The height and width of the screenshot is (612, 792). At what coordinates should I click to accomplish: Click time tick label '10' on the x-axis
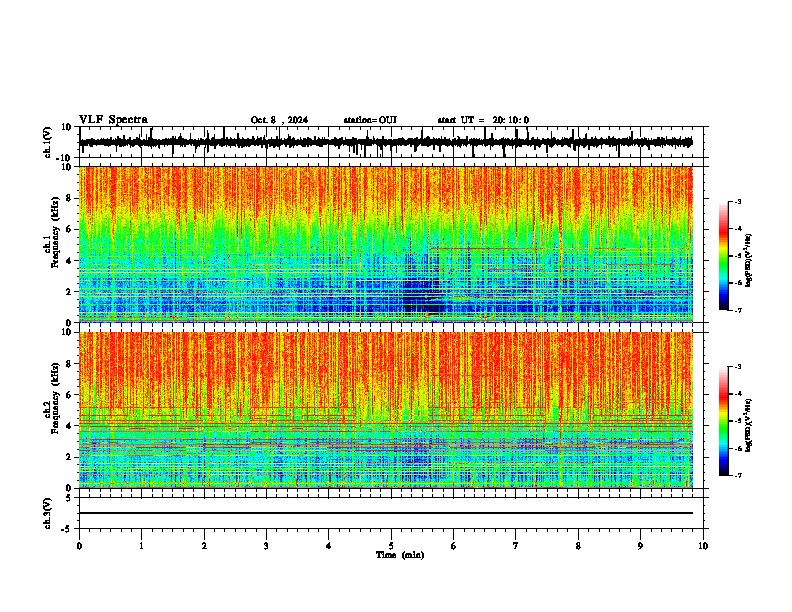click(x=703, y=546)
